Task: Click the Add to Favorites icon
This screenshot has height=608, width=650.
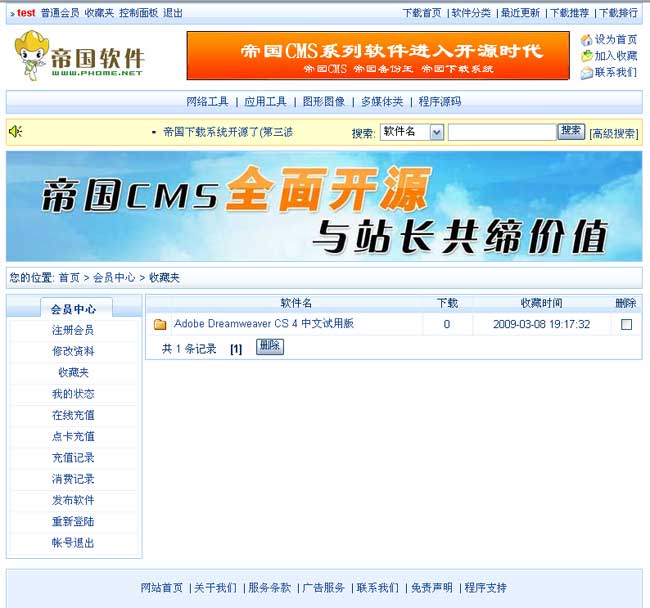Action: click(587, 56)
